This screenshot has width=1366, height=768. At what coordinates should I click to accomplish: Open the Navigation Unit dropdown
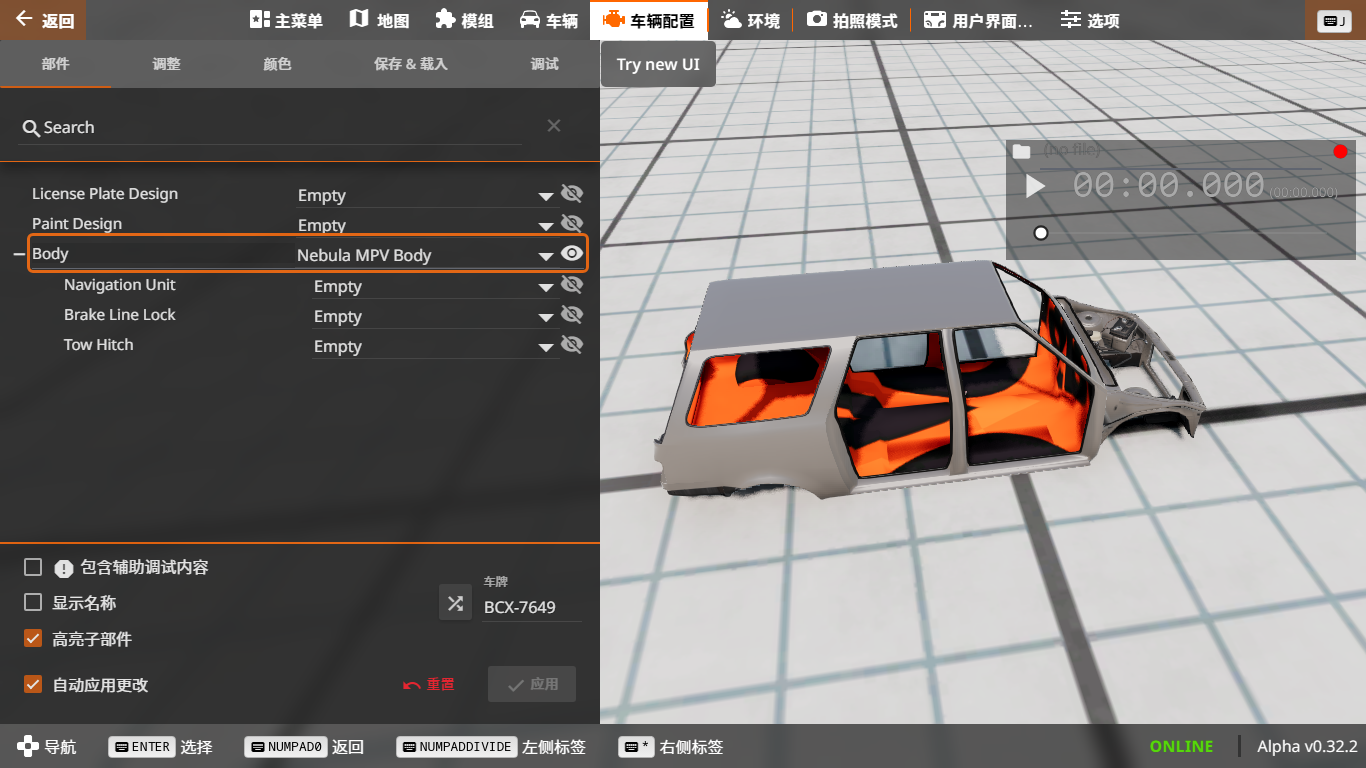(434, 287)
